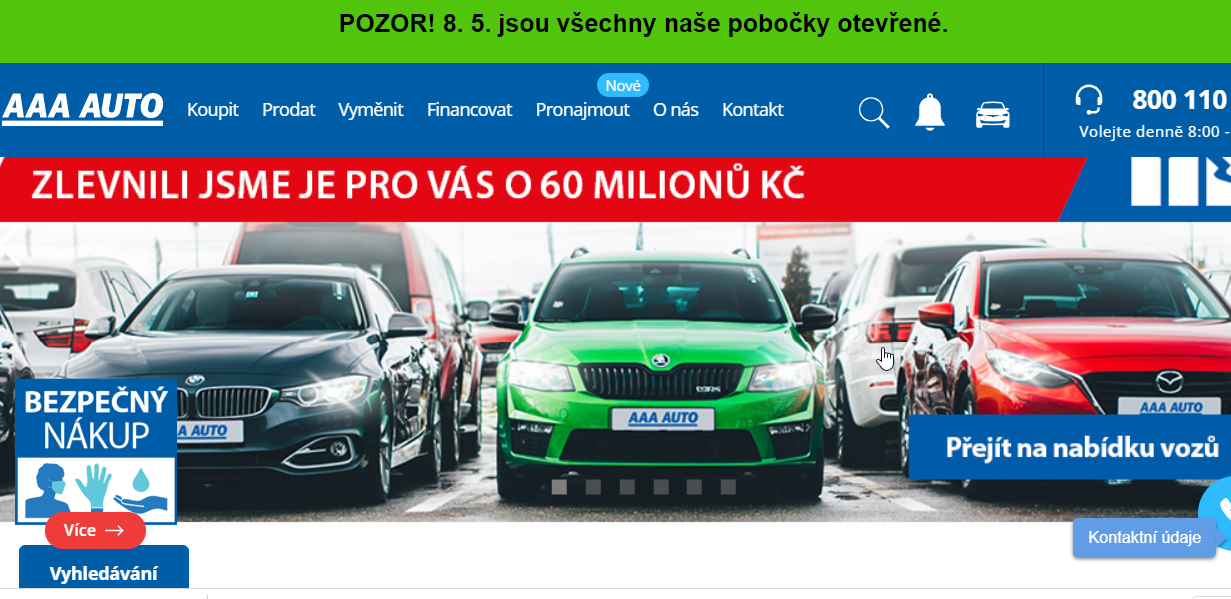The height and width of the screenshot is (599, 1231).
Task: Open the Koupit menu
Action: tap(213, 110)
